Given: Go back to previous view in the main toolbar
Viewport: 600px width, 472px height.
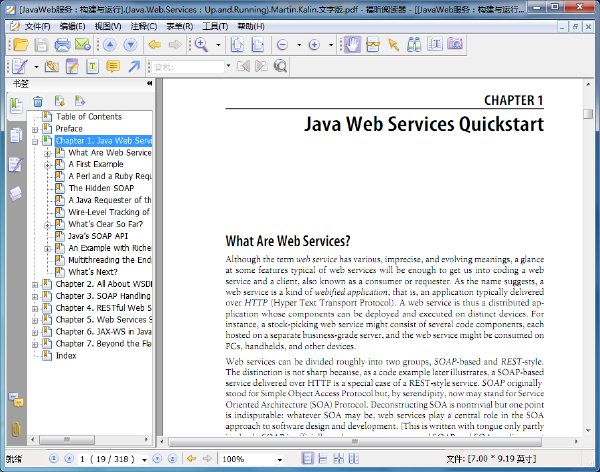Looking at the screenshot, I should tap(155, 45).
